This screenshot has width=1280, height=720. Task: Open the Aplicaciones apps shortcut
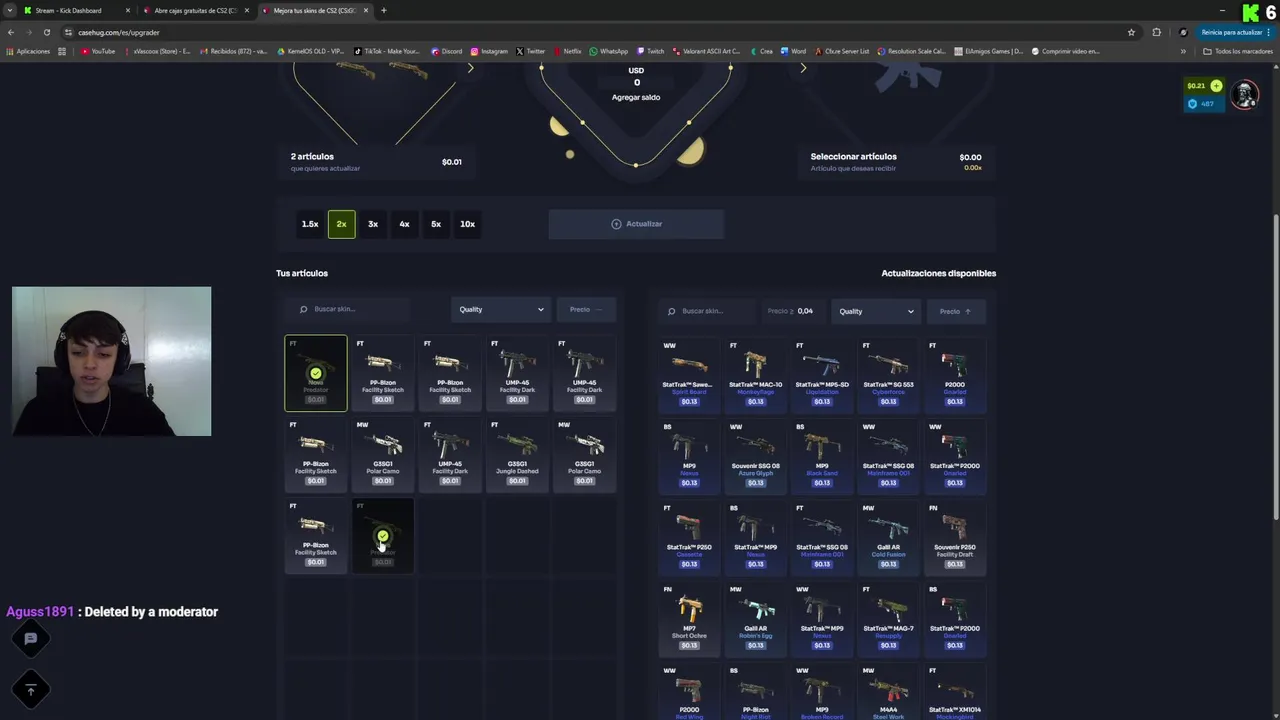pyautogui.click(x=28, y=51)
